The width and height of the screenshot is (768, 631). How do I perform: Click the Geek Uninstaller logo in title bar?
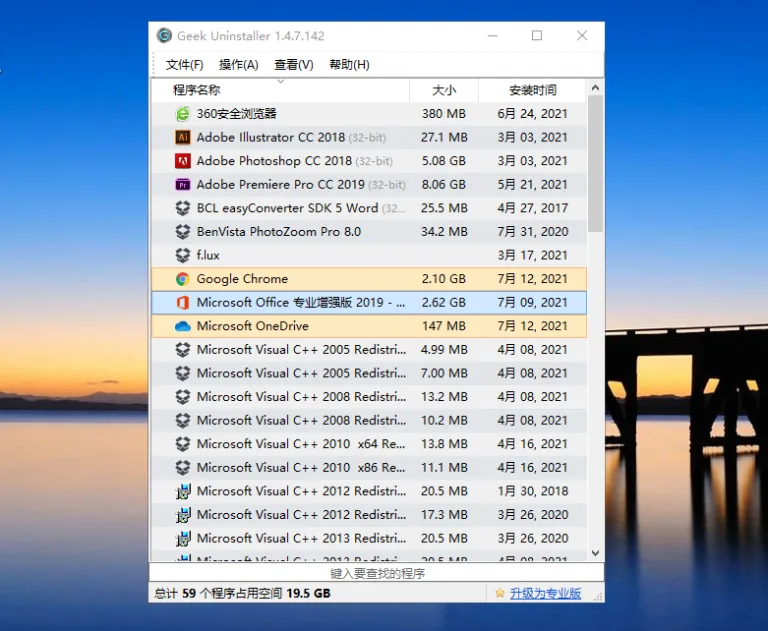(164, 36)
